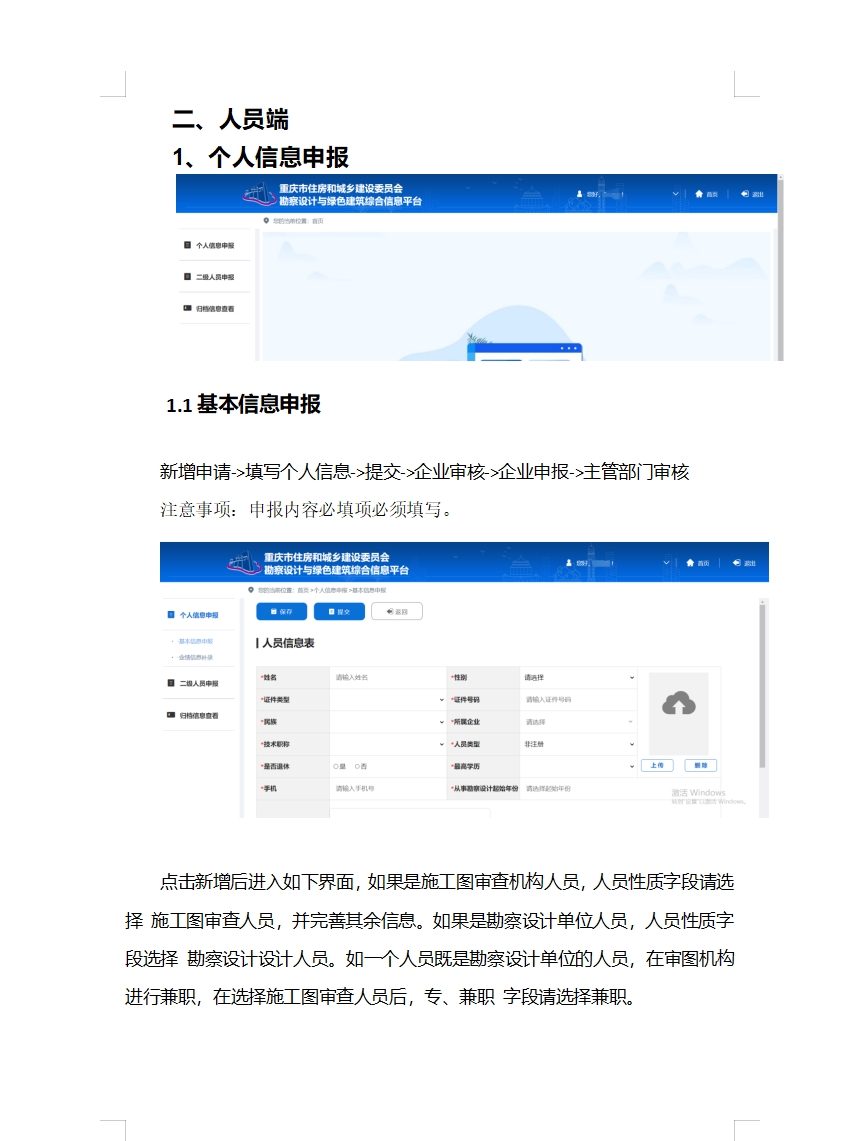Click heading 二、人员端

pos(231,119)
